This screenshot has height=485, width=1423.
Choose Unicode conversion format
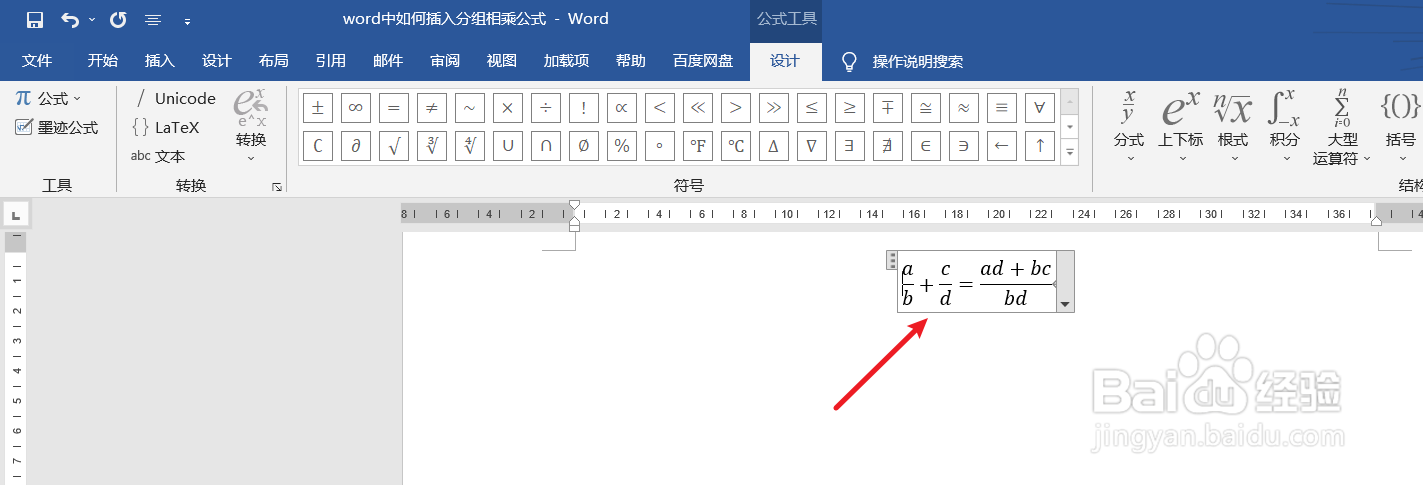pos(174,98)
